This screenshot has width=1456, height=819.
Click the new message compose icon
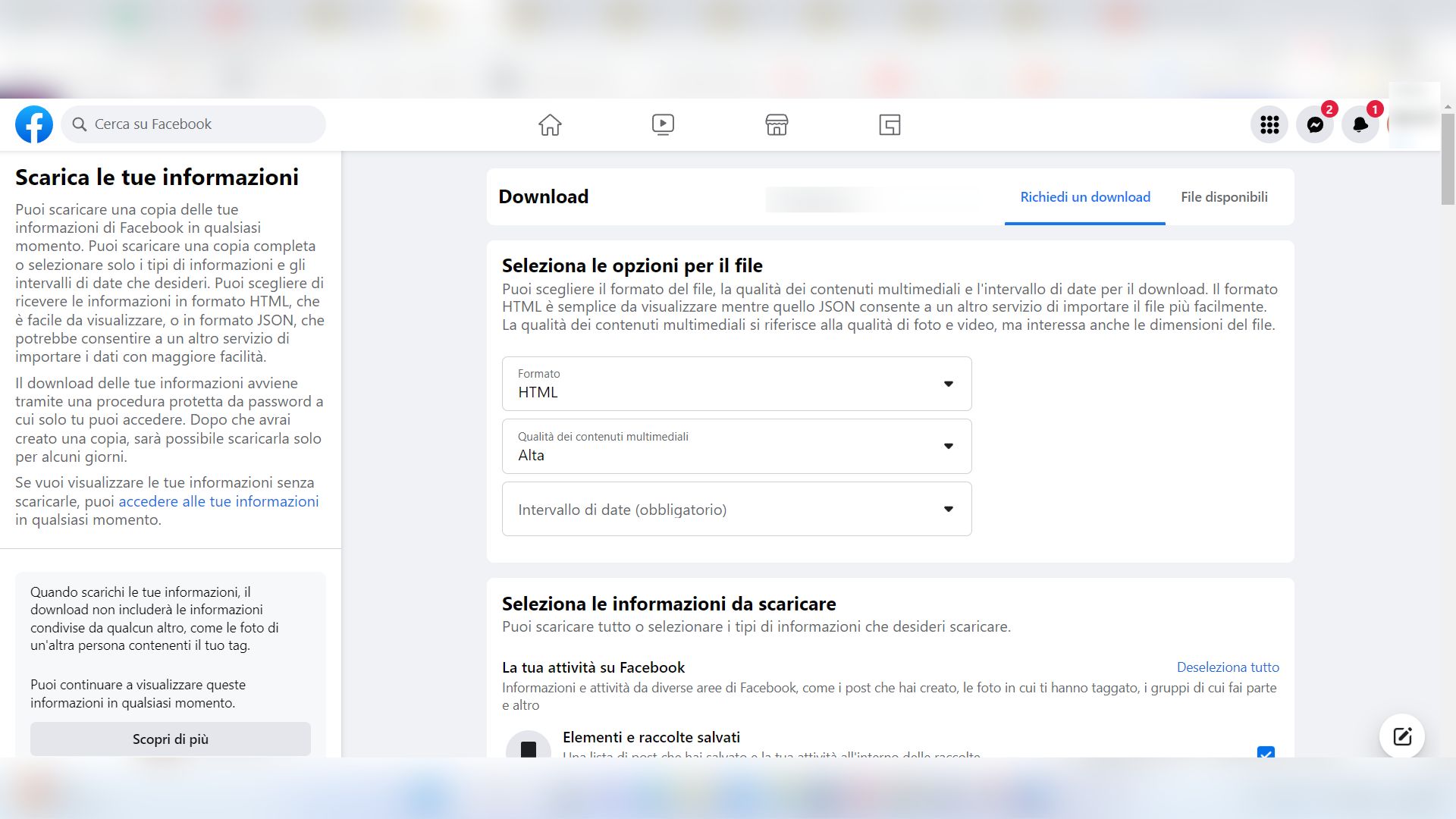1401,736
